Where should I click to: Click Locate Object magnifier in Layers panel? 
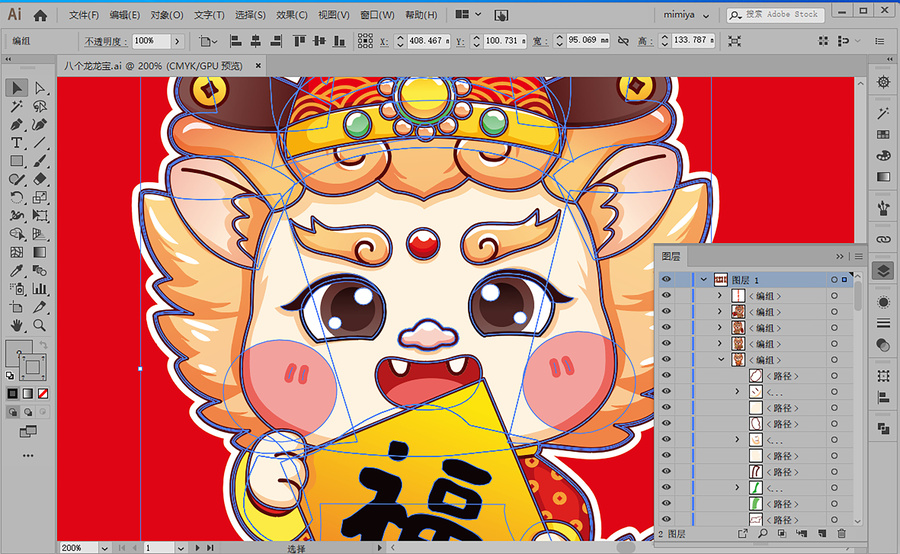pos(762,533)
